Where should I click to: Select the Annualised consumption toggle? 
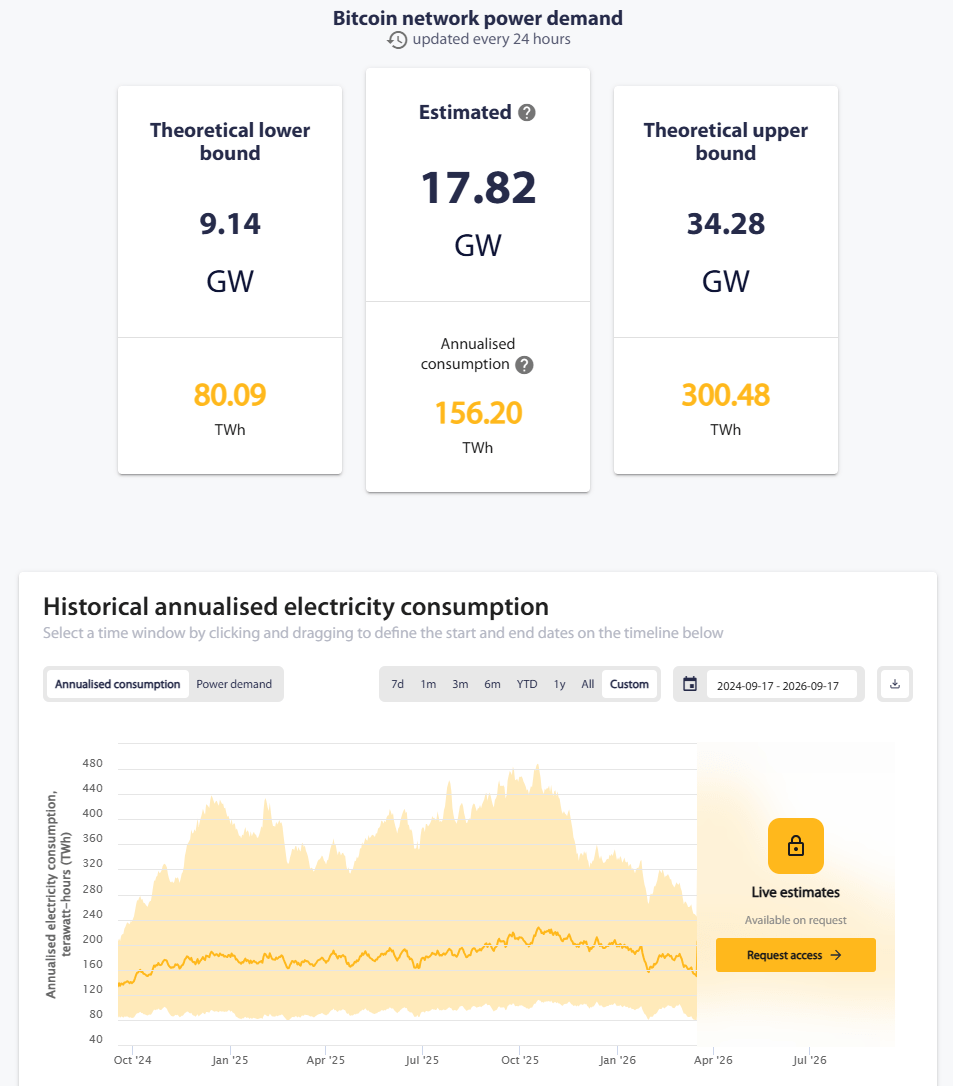click(x=118, y=684)
